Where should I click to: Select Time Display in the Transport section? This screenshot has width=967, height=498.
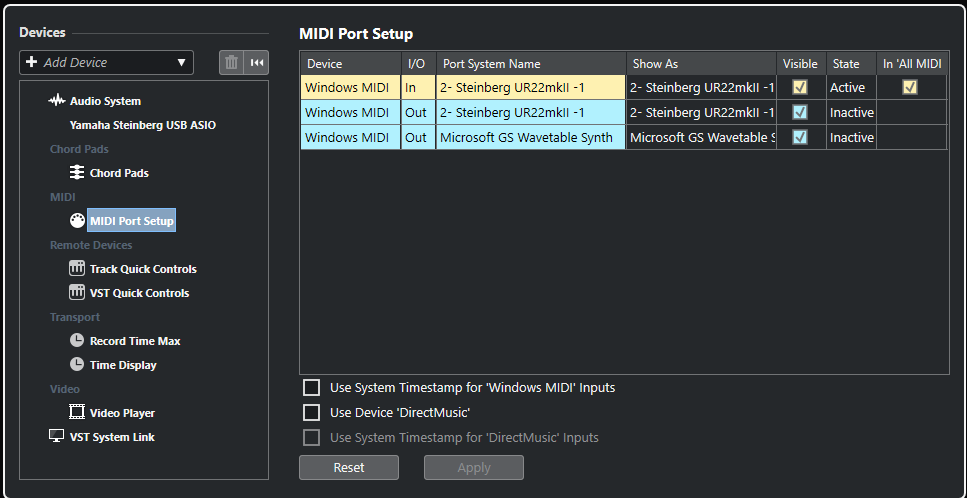tap(123, 365)
